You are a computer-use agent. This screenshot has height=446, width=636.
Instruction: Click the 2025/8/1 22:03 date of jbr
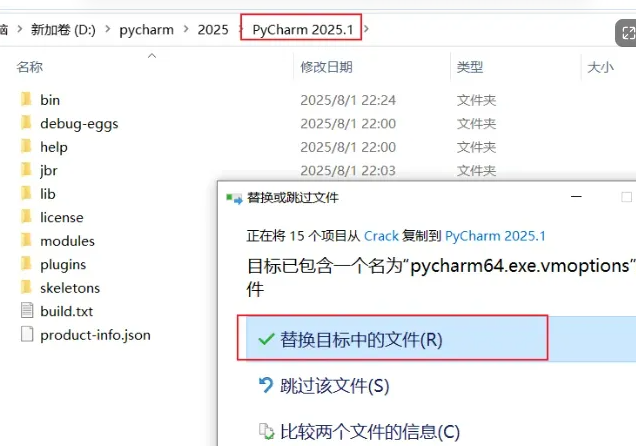click(x=348, y=171)
